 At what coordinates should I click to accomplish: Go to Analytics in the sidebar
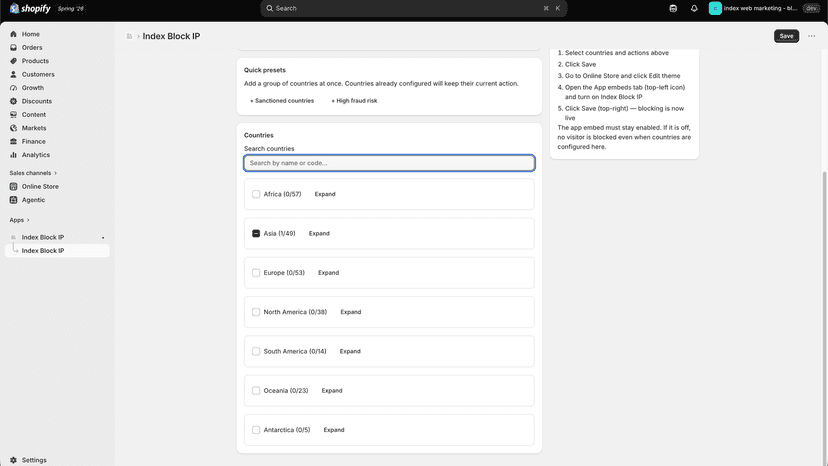pyautogui.click(x=36, y=155)
